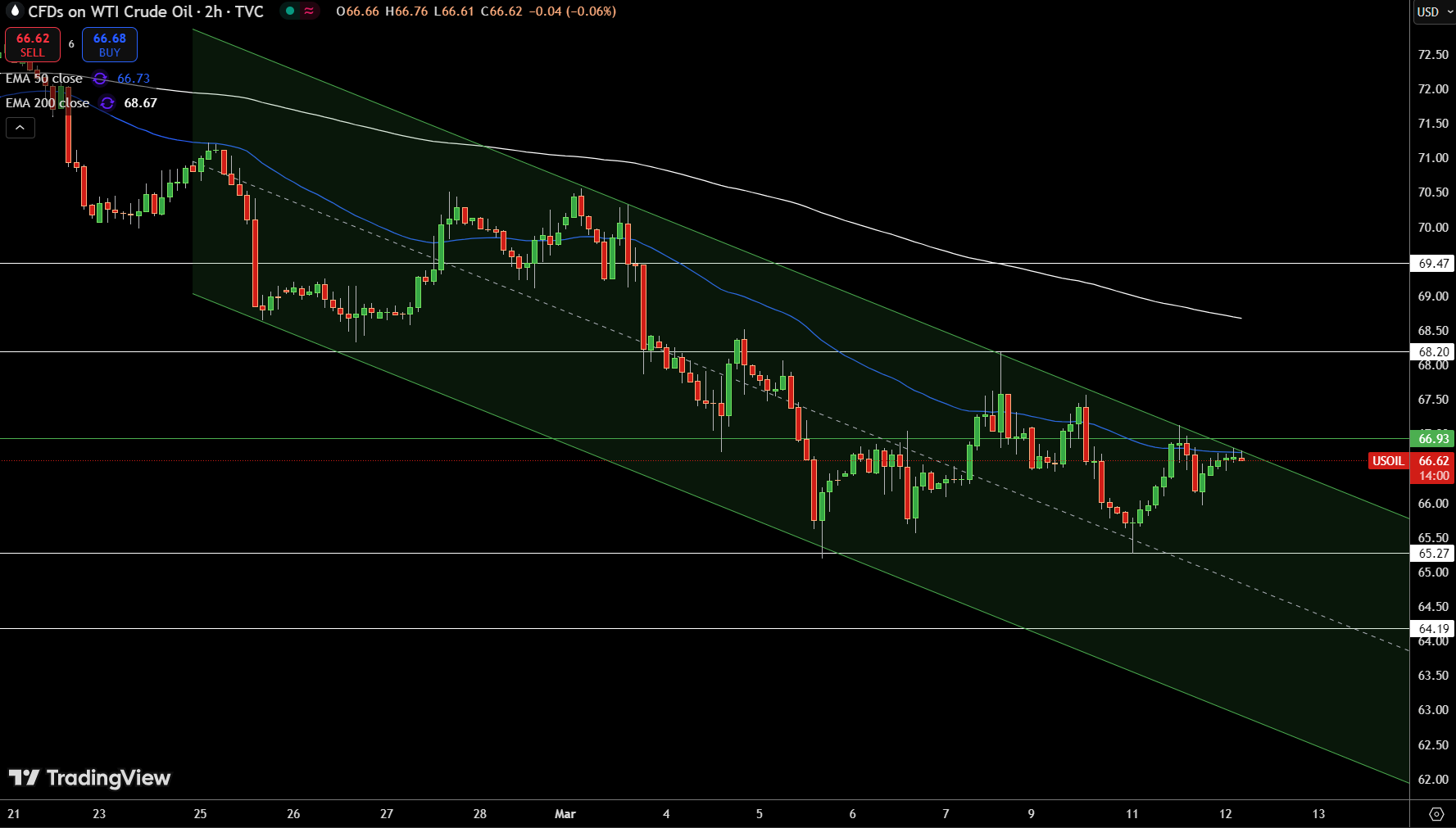Click the refresh icon next to EMA 200
Screen dimensions: 1456x828
coord(107,103)
